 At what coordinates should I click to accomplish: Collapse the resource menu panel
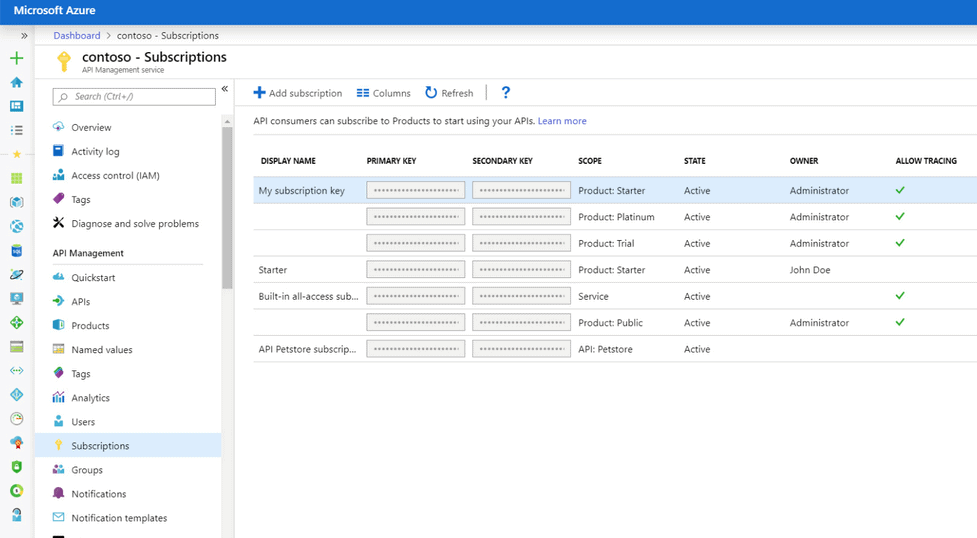(225, 89)
